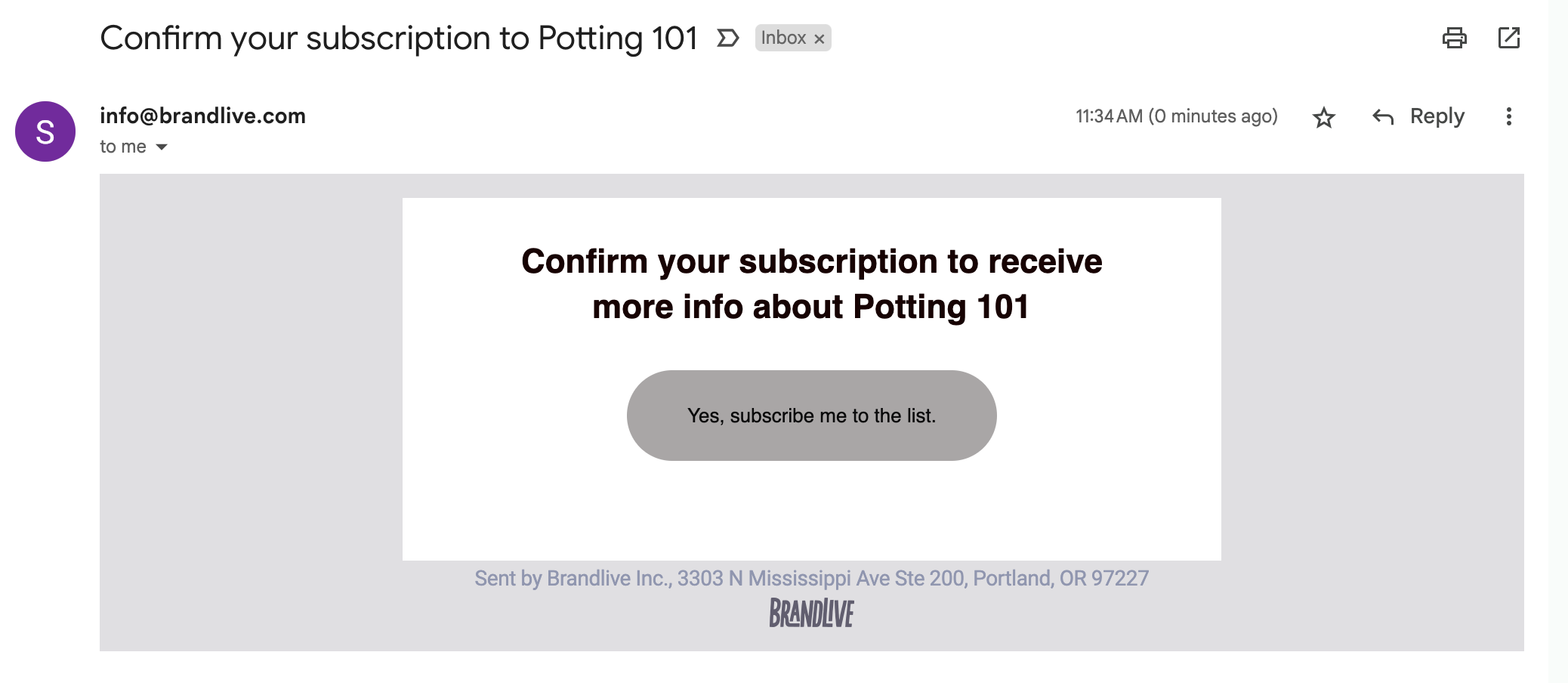1568x683 pixels.
Task: Remove the Inbox label with its x
Action: 819,39
